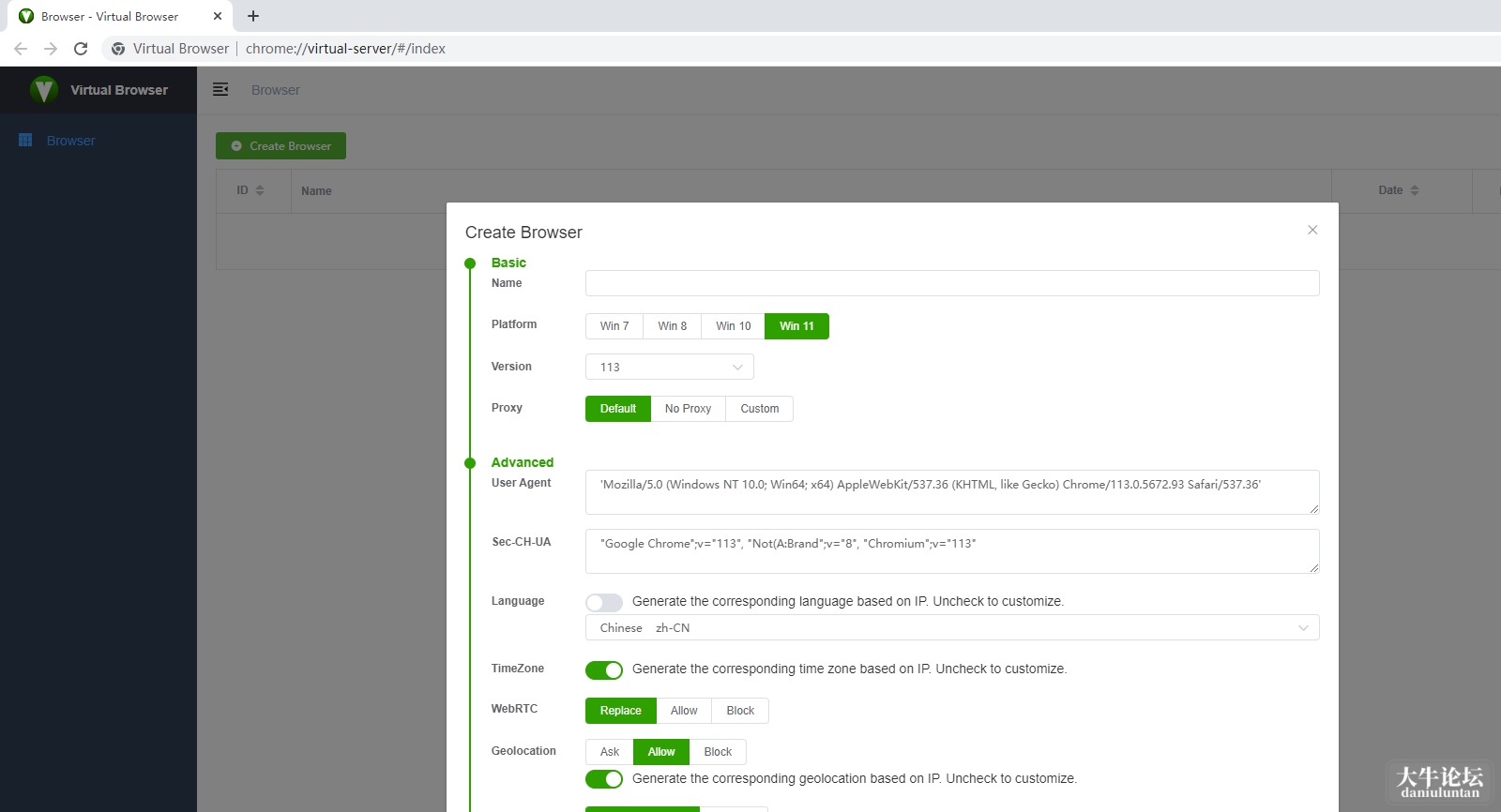Click the User Agent text area
This screenshot has width=1501, height=812.
coord(952,492)
